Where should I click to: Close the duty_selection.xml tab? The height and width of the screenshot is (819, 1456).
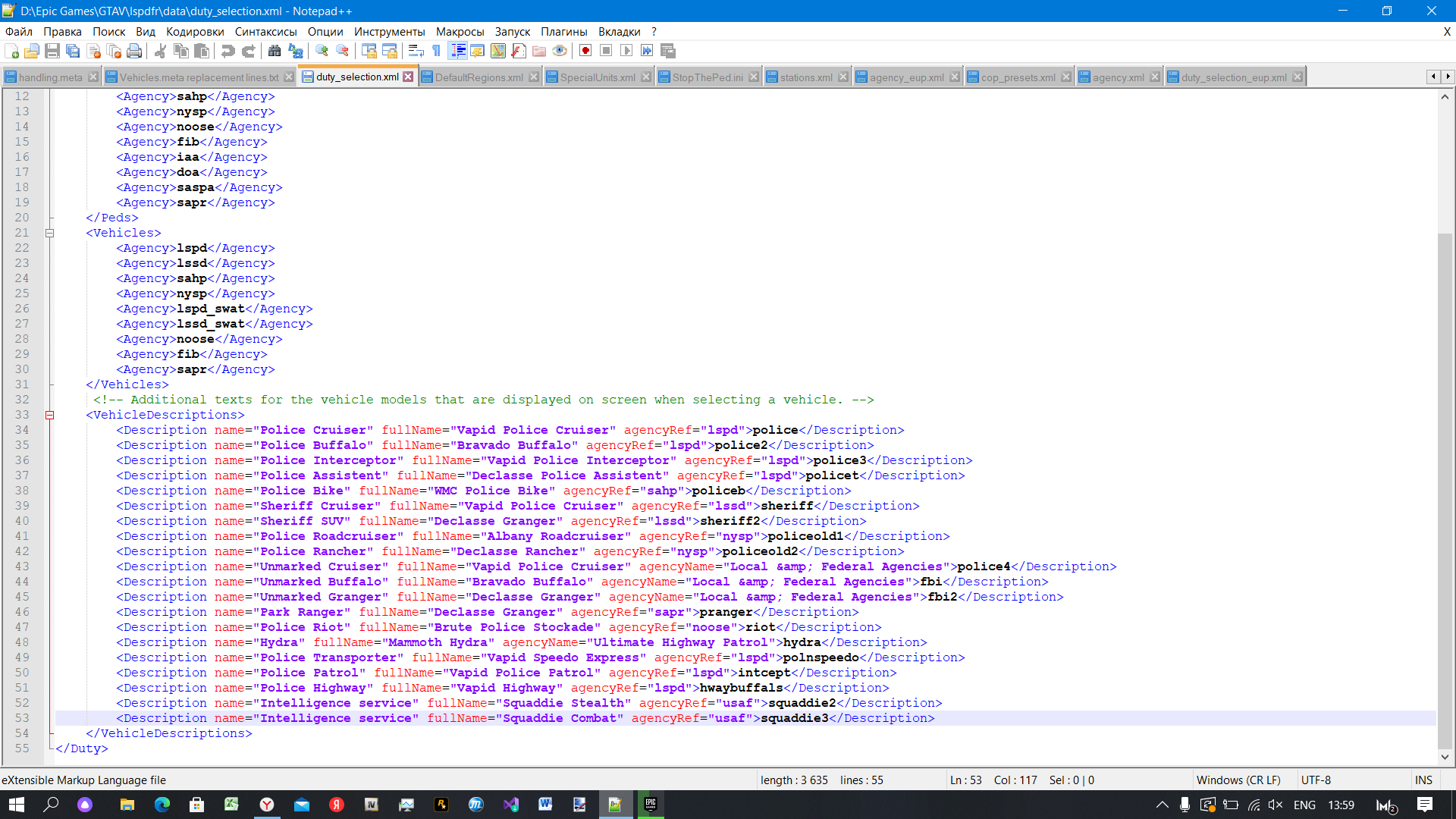point(408,77)
